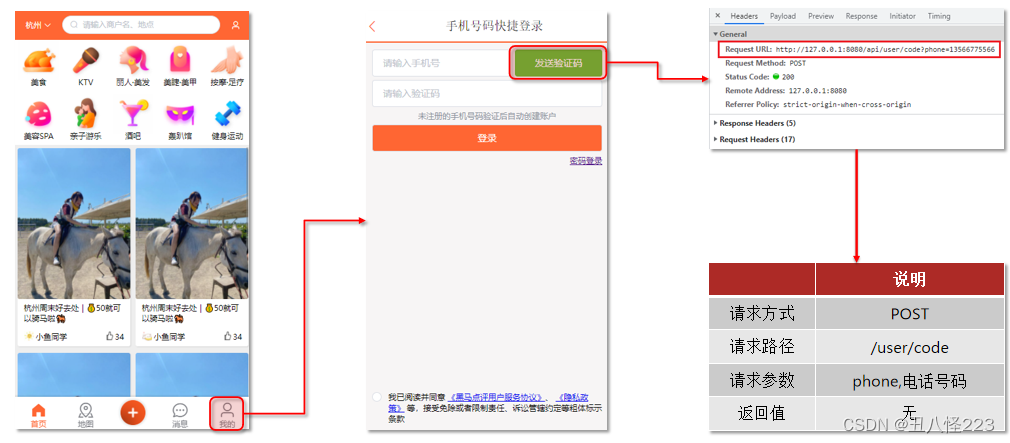The height and width of the screenshot is (443, 1010).
Task: Open the 美食 food category icon
Action: [39, 61]
